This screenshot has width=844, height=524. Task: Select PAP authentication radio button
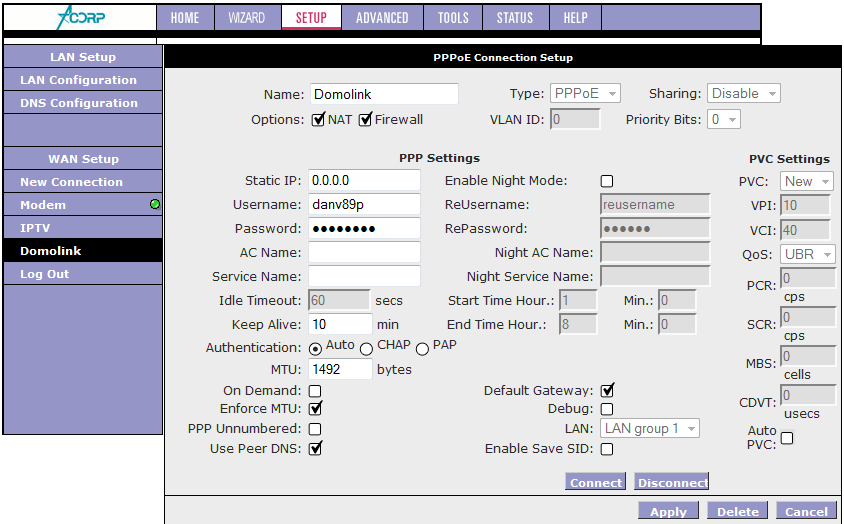[x=422, y=348]
